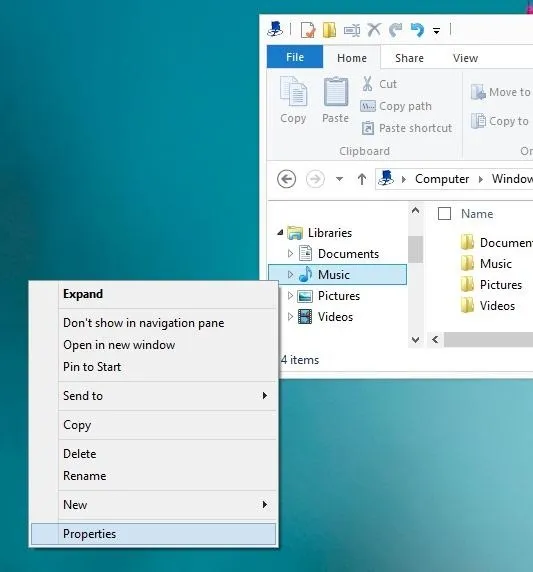
Task: Click the Copy path icon
Action: [368, 106]
